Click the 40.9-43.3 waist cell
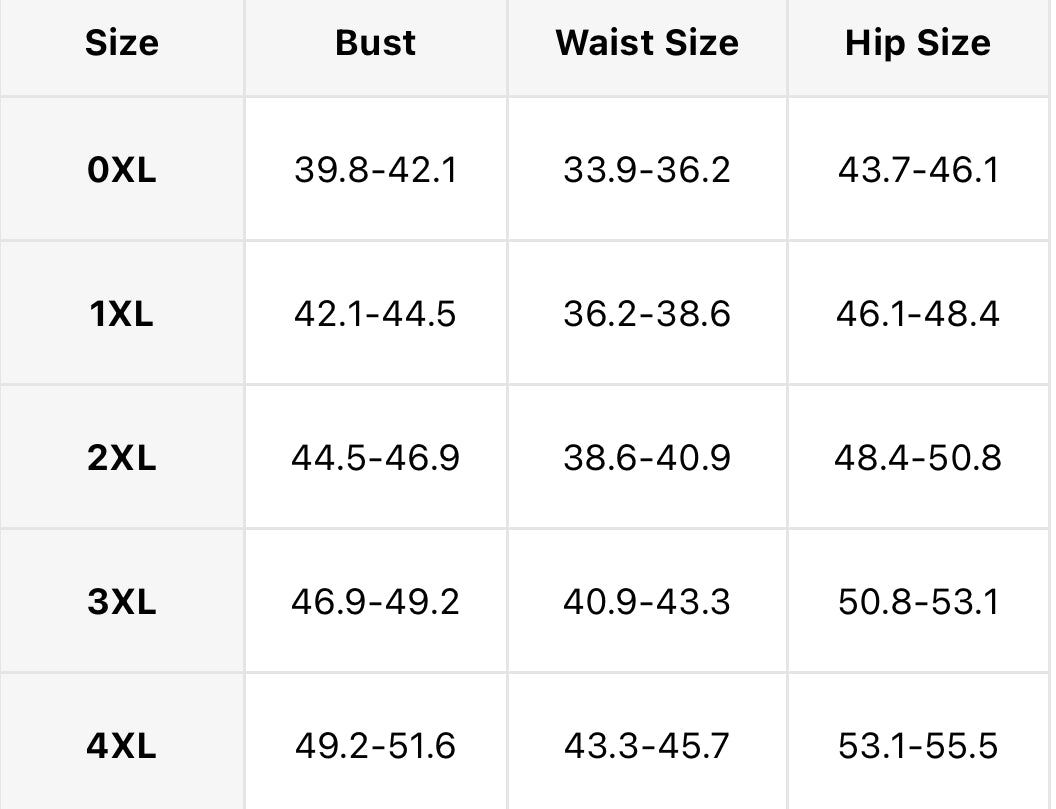This screenshot has height=809, width=1056. [x=647, y=602]
